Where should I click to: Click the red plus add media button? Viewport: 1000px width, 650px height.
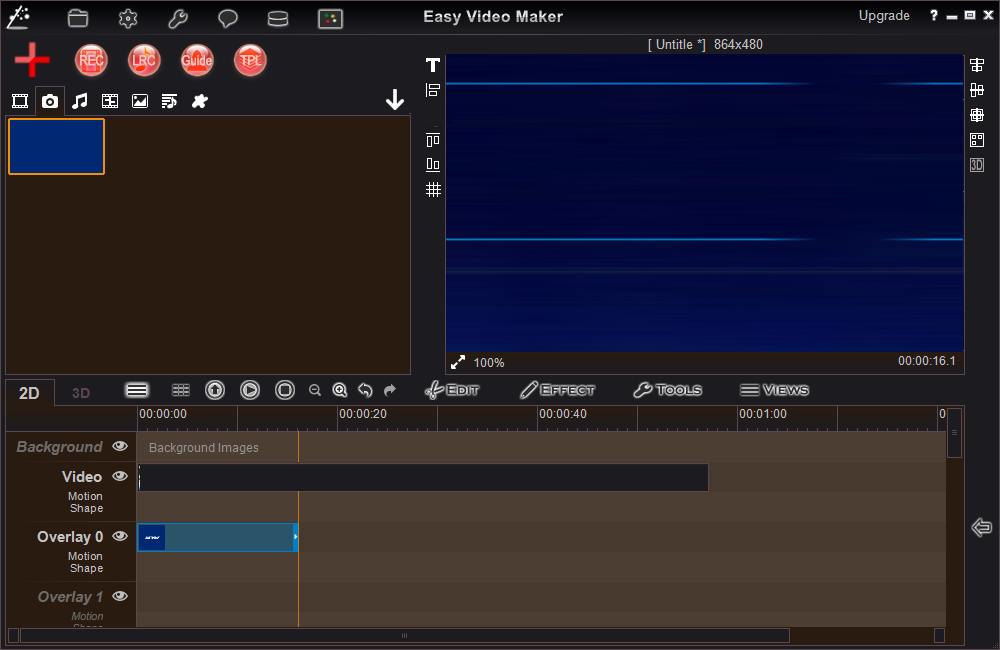[x=32, y=60]
